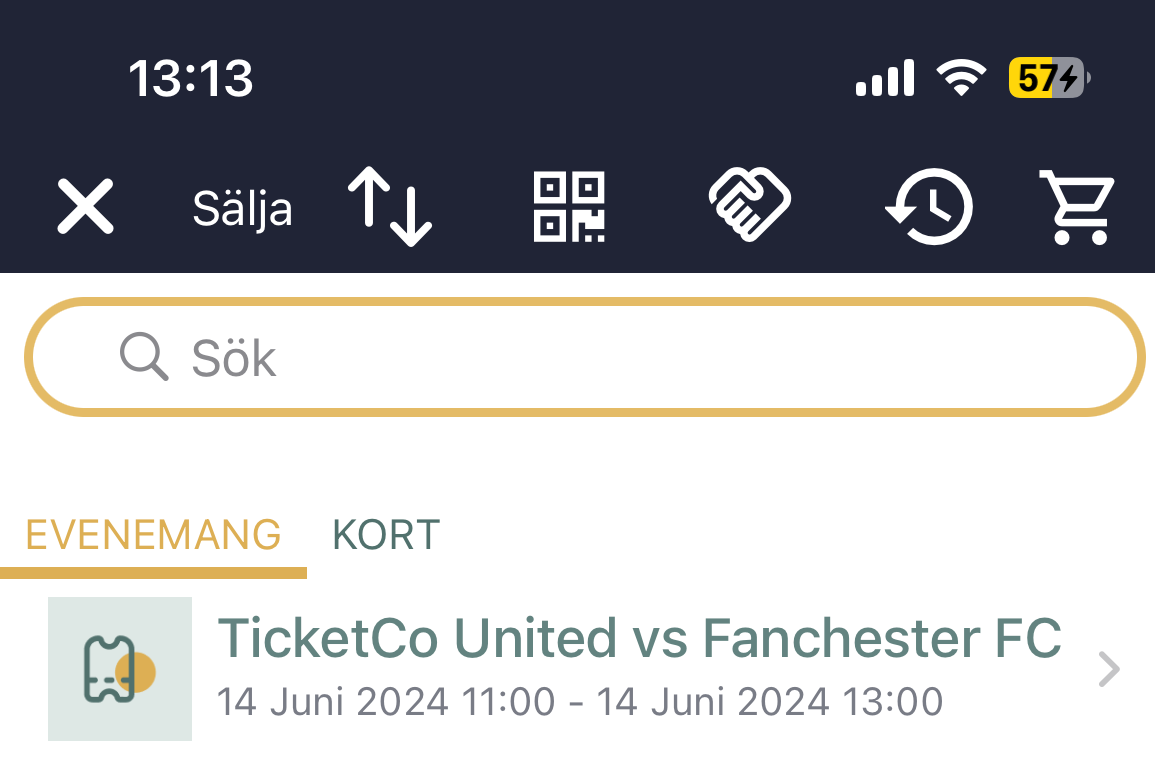The image size is (1155, 758).
Task: Open the shopping cart
Action: 1077,208
